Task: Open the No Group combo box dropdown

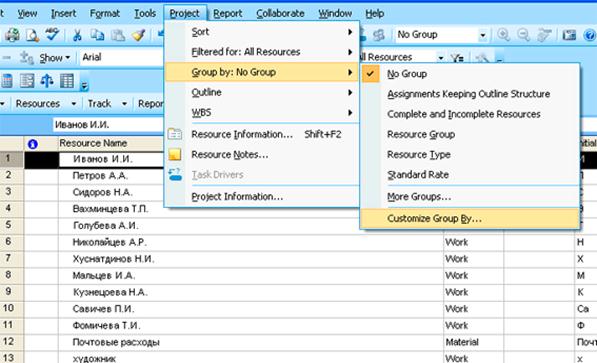Action: (x=482, y=35)
